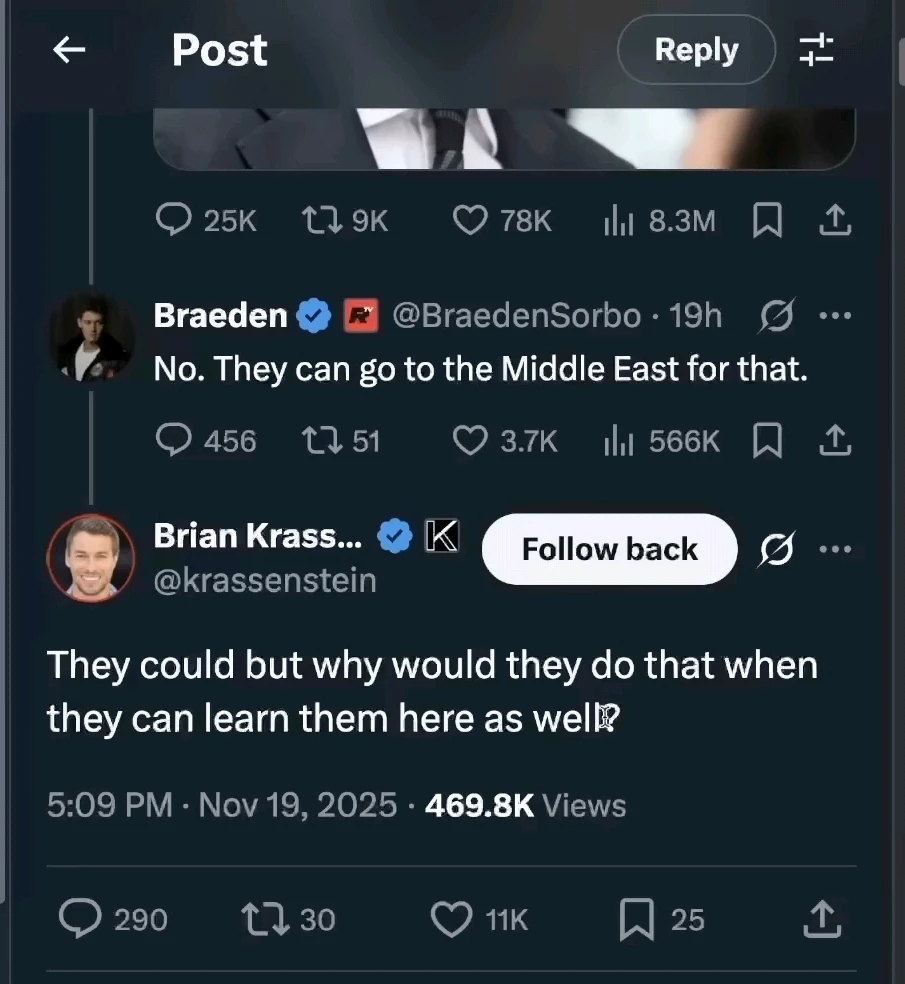Open Braeden's profile picture
905x984 pixels.
(92, 338)
